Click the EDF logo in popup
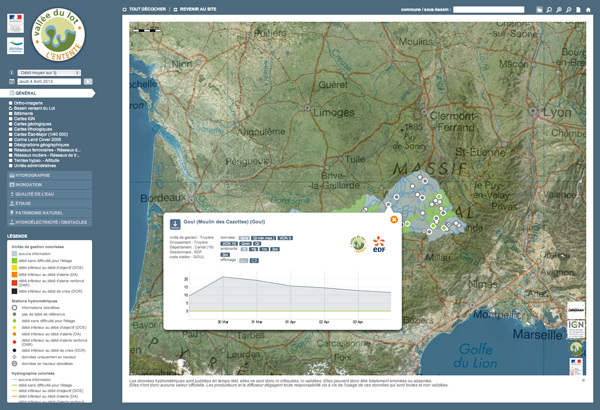This screenshot has height=410, width=600. click(379, 244)
